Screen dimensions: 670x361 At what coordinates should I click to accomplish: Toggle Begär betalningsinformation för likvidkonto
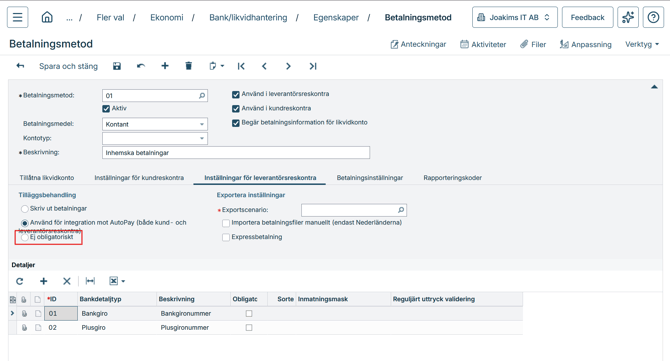point(235,123)
